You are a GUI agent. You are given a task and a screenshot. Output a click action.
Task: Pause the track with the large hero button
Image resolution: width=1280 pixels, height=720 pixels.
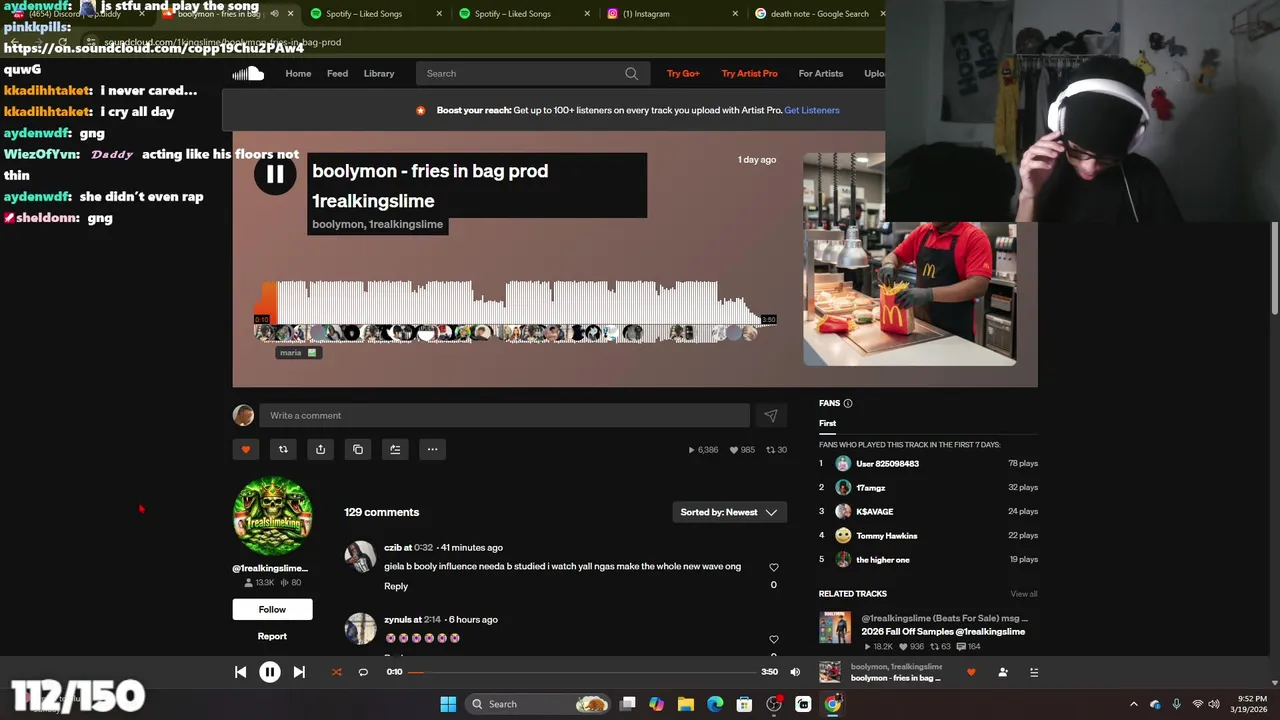click(275, 175)
